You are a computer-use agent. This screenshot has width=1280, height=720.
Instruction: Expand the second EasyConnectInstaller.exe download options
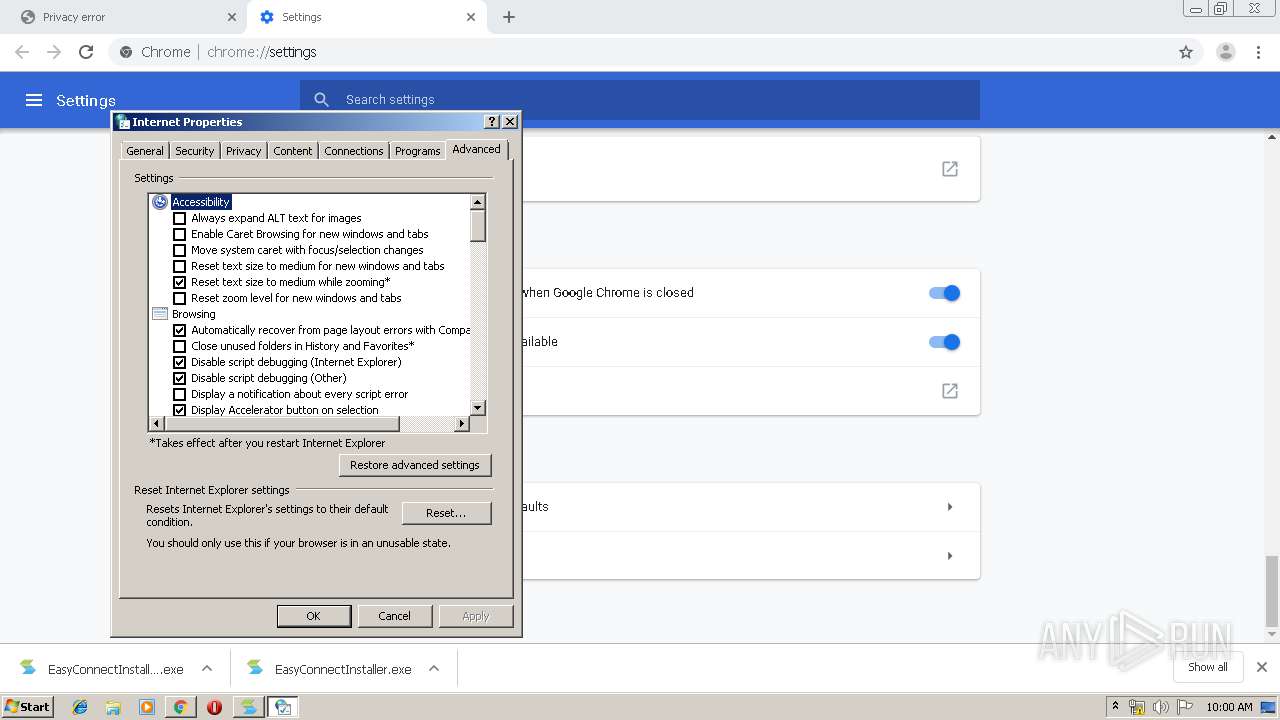[434, 668]
